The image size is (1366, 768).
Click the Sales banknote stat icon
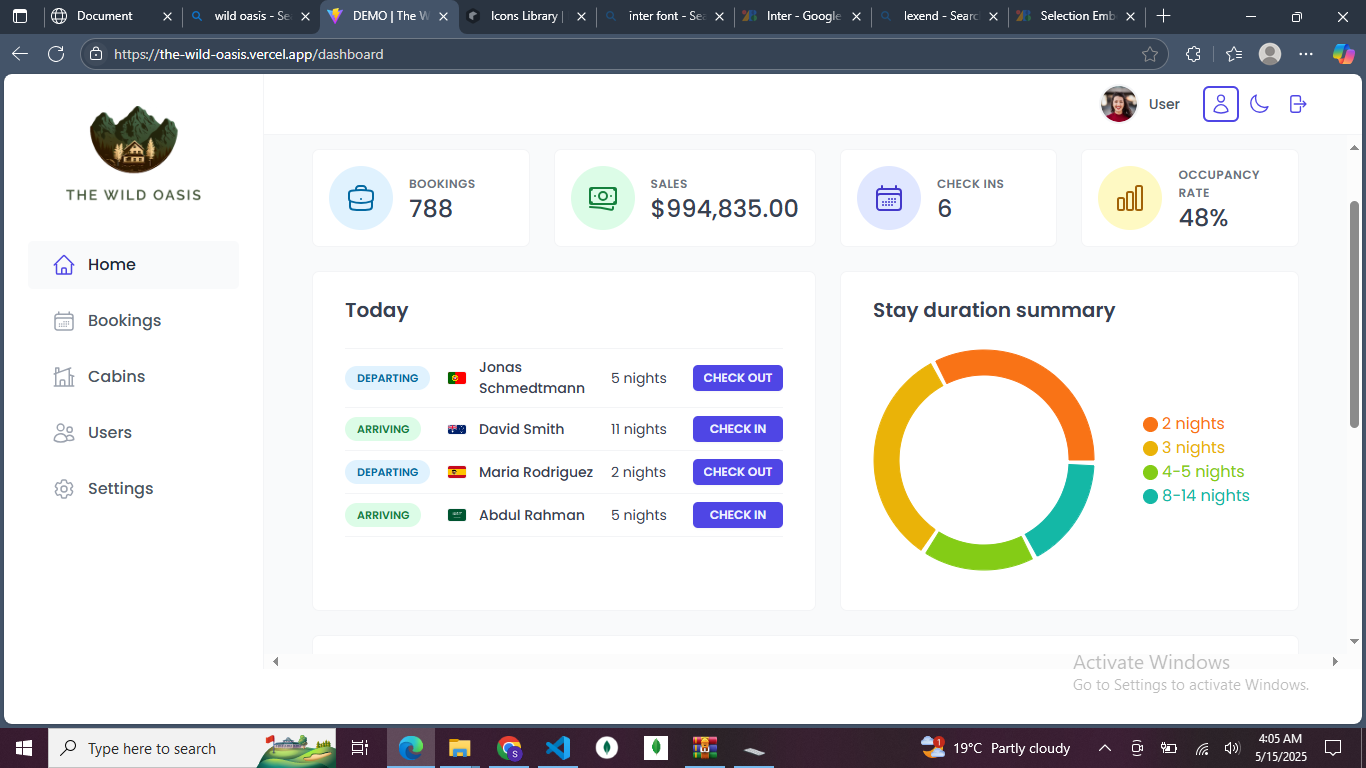point(602,198)
